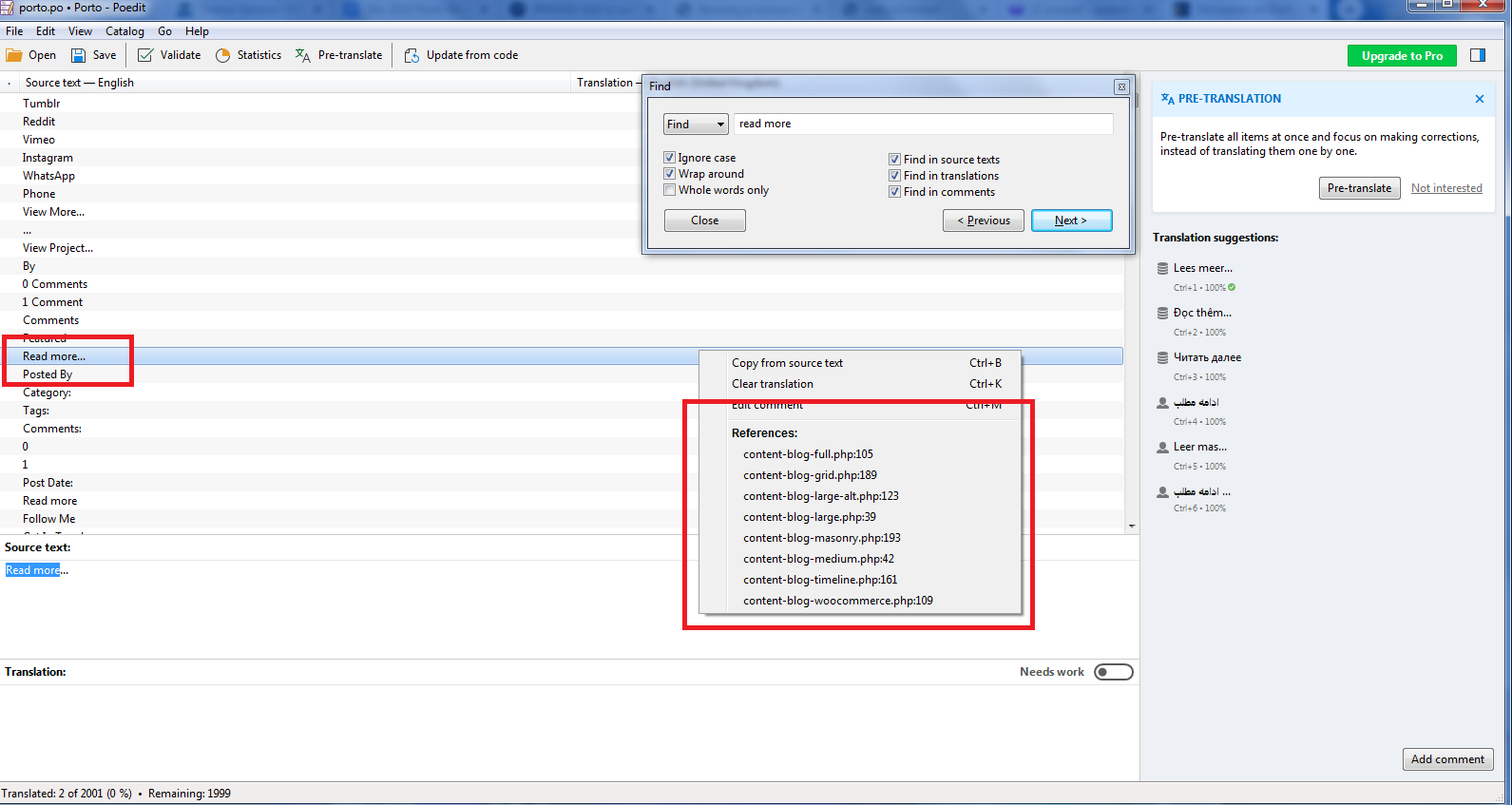Open the Edit menu
The height and width of the screenshot is (805, 1512).
(x=46, y=31)
